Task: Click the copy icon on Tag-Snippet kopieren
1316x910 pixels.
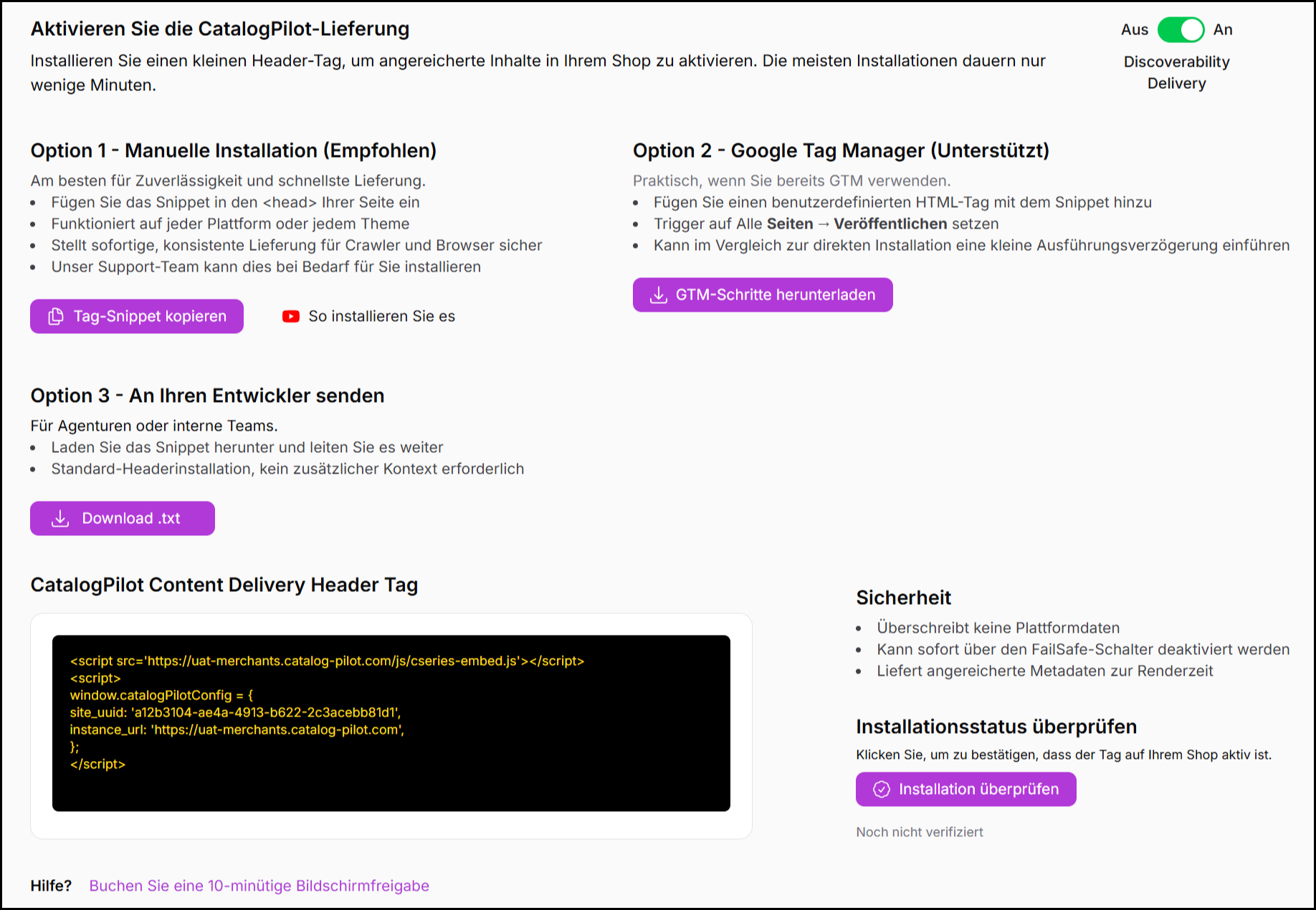Action: [x=55, y=317]
